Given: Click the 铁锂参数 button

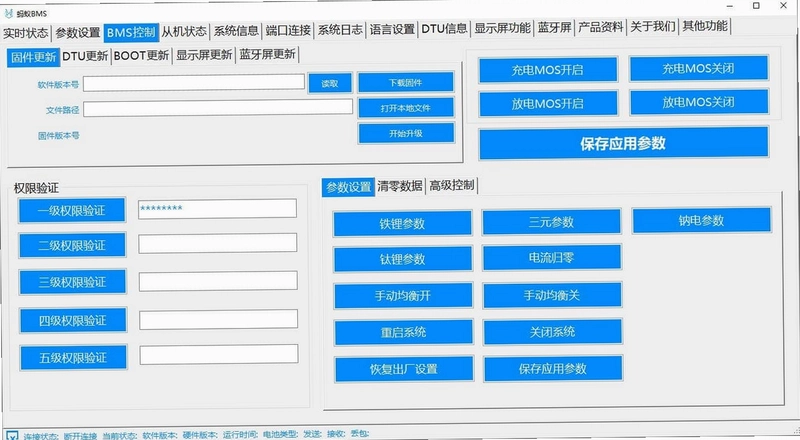Looking at the screenshot, I should click(403, 224).
